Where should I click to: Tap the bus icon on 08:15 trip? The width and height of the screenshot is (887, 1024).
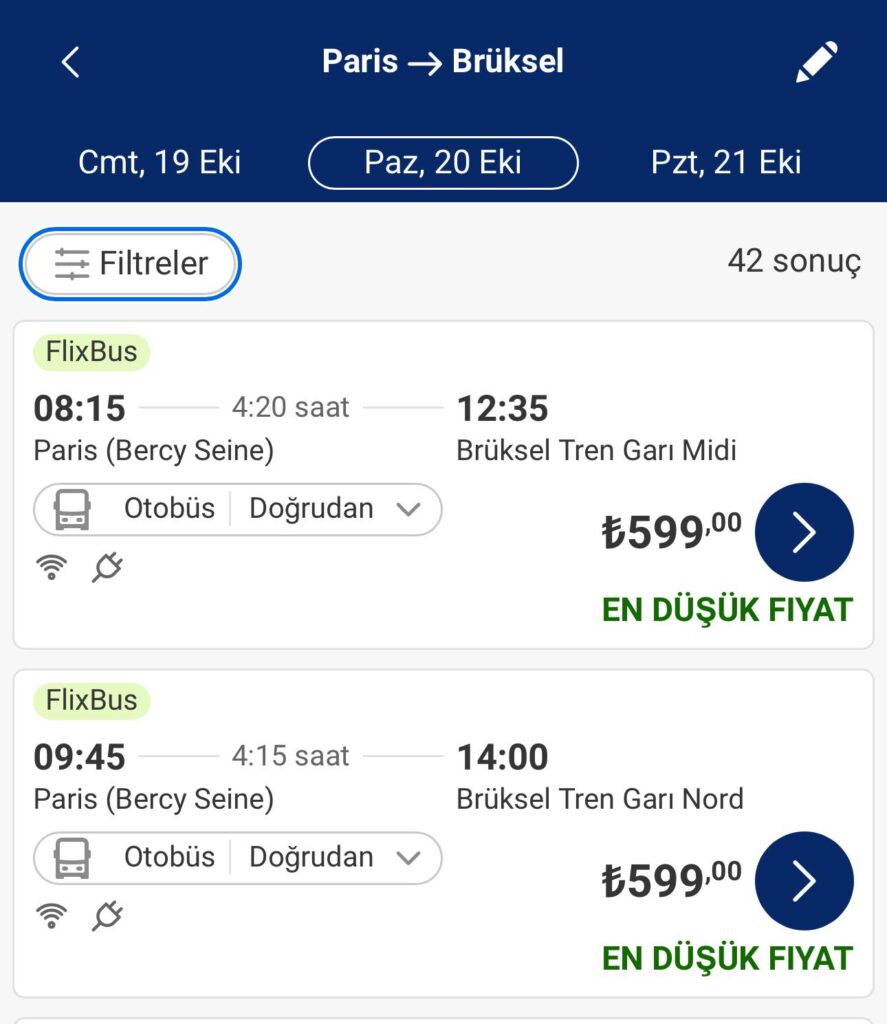(72, 510)
